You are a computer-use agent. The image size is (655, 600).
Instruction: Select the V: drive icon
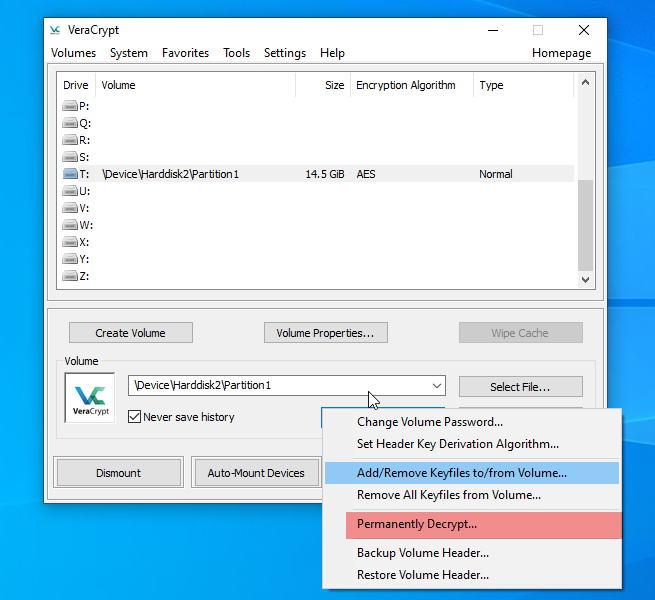pyautogui.click(x=70, y=208)
